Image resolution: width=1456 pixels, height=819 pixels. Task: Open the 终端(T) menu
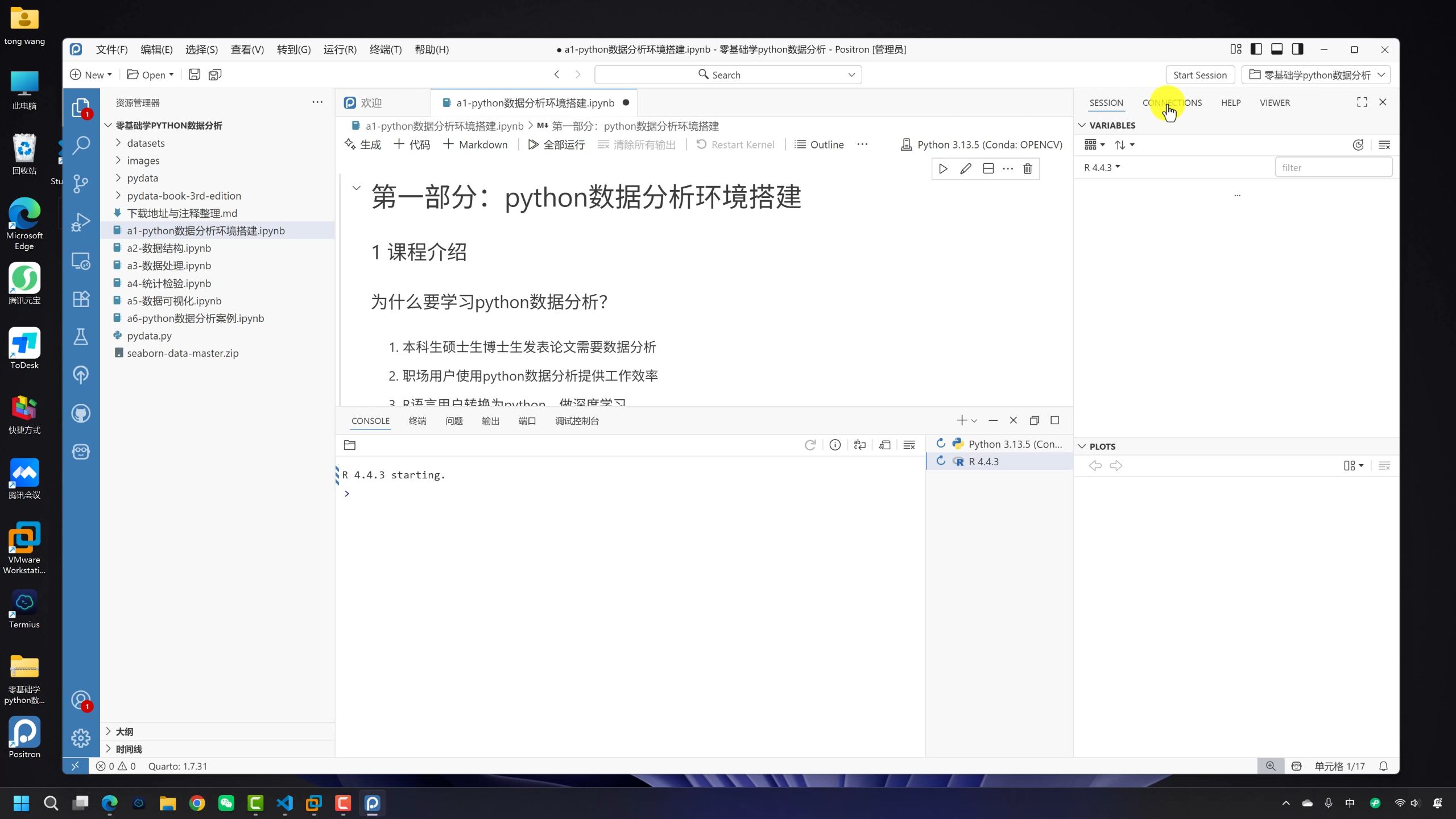click(x=385, y=49)
